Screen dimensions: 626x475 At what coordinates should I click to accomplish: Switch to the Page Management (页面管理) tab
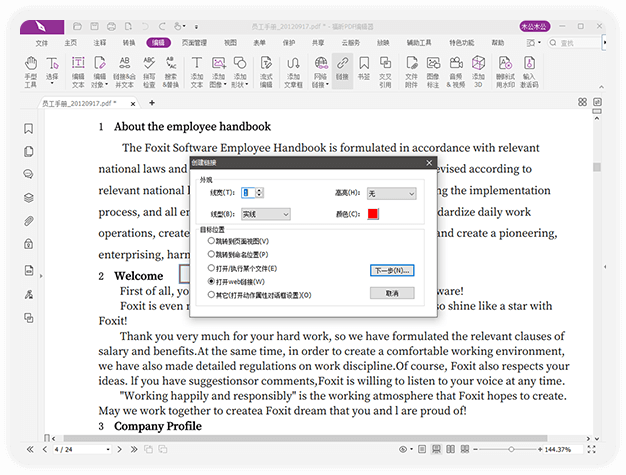point(194,43)
